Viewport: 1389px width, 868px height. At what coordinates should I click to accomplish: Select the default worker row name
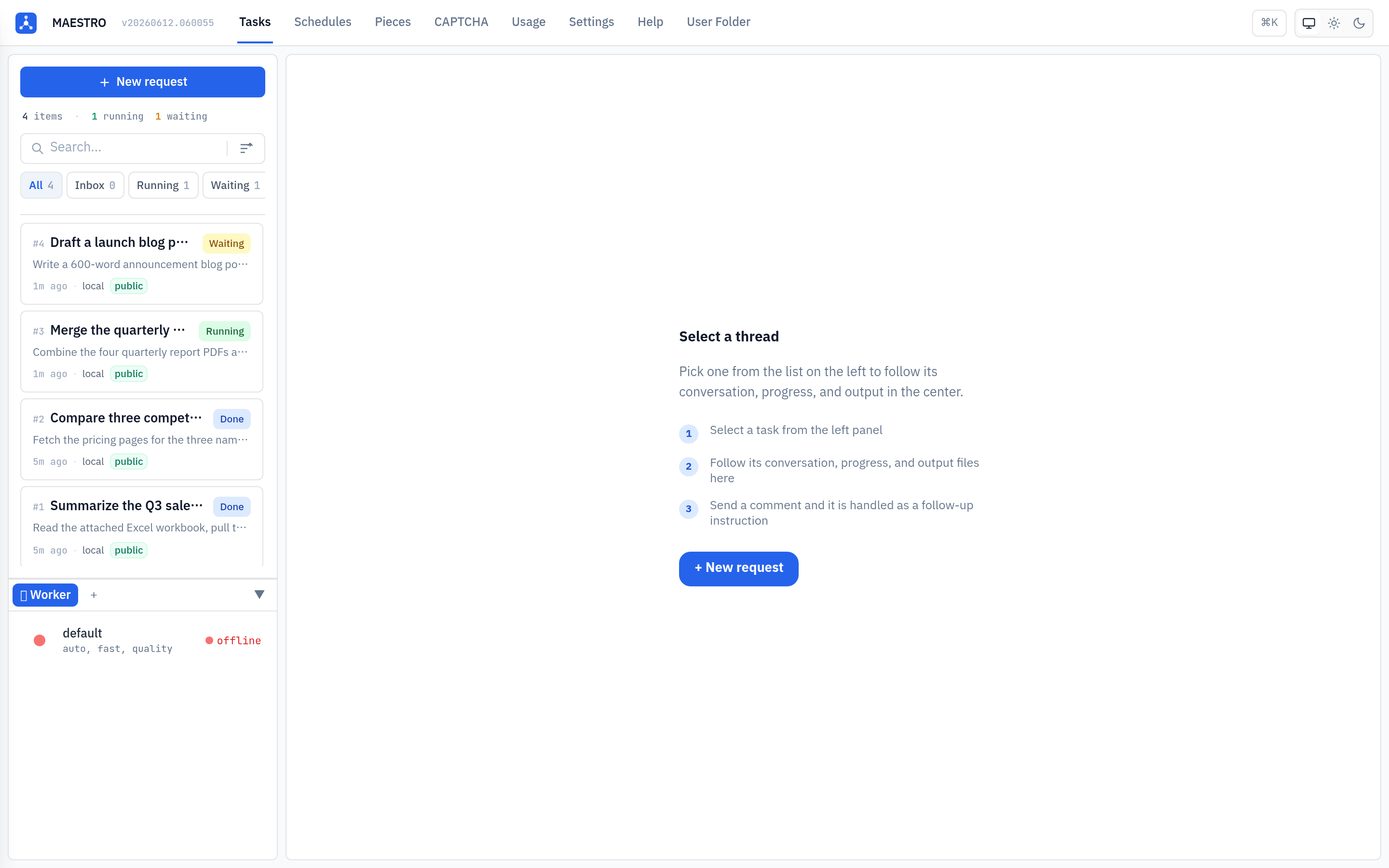82,633
